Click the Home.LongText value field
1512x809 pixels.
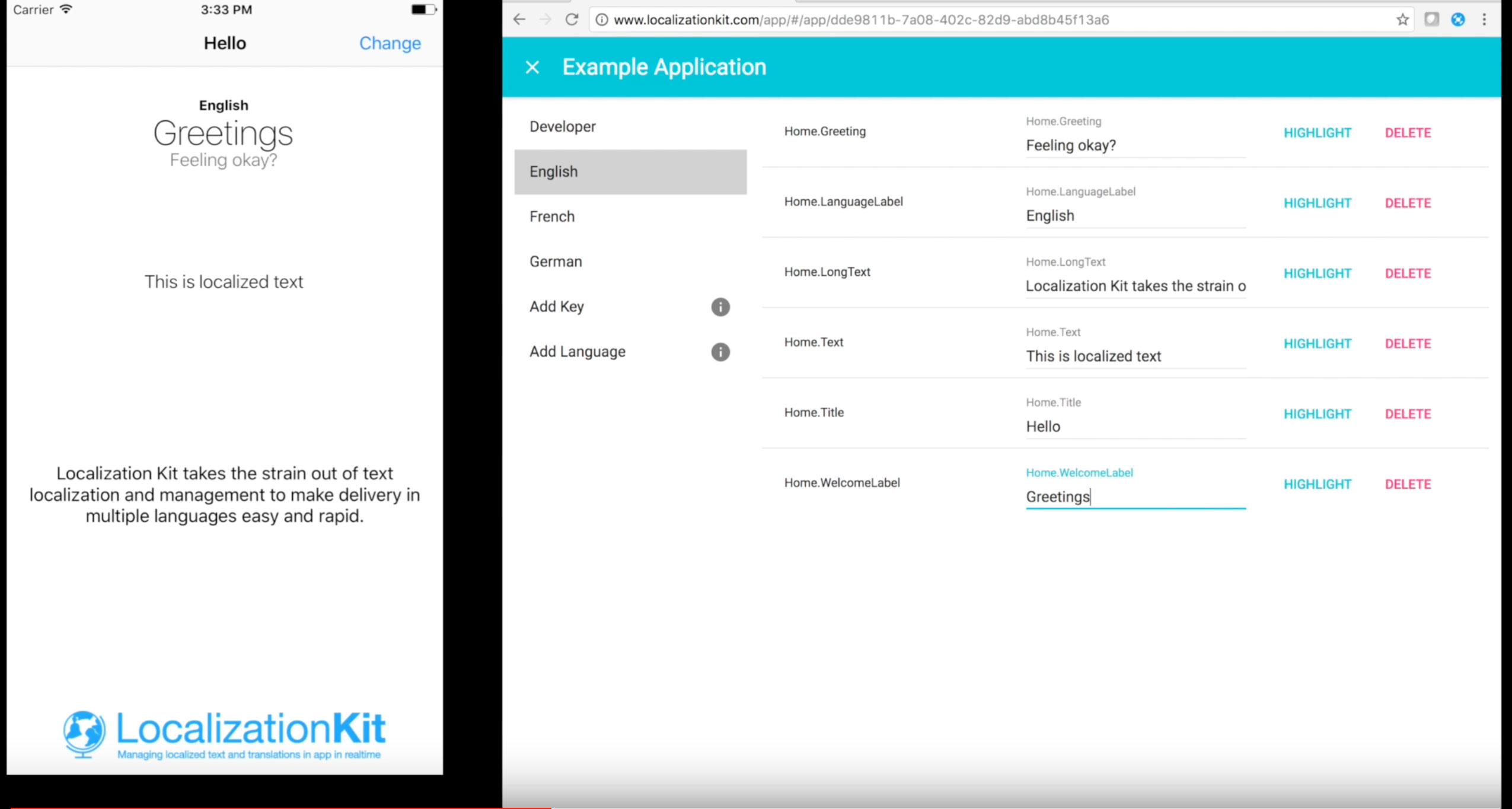(1135, 286)
